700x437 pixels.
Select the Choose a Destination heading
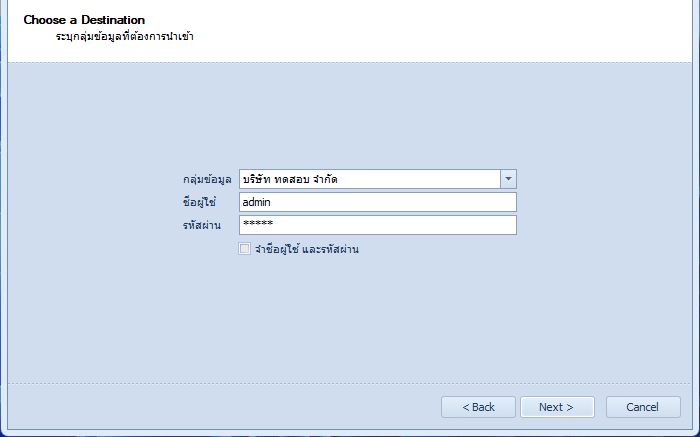pos(84,20)
